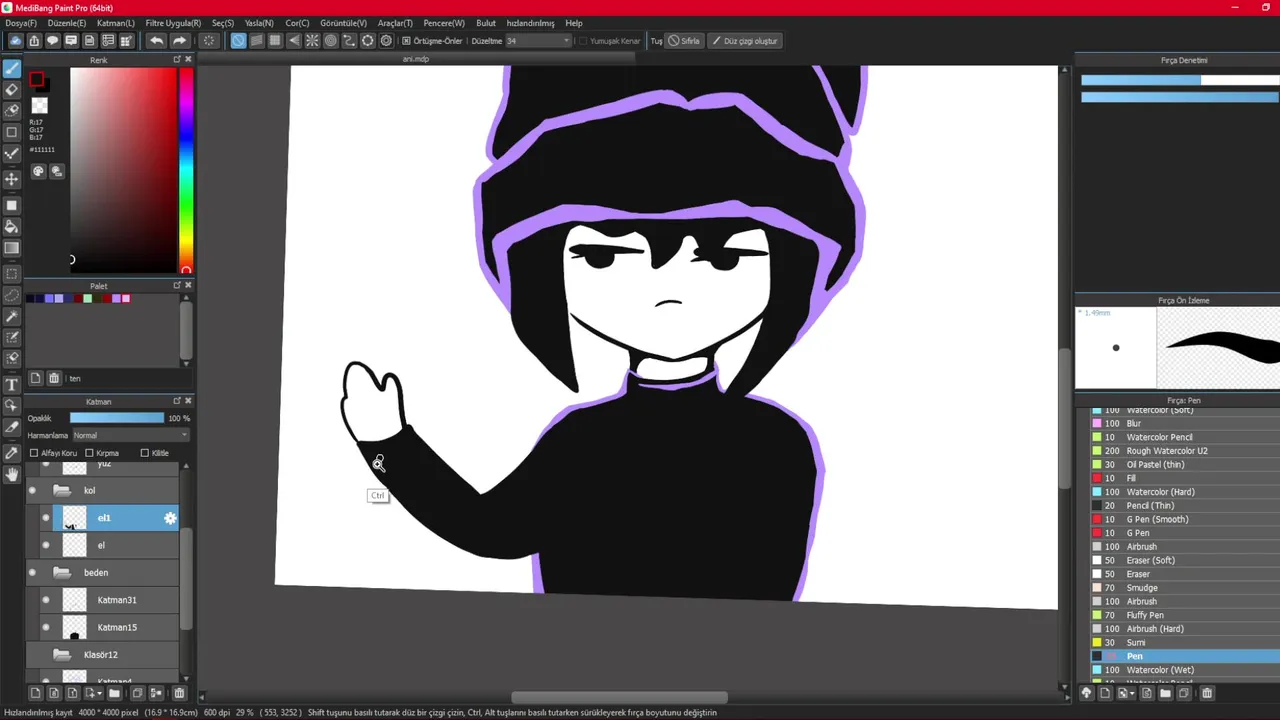This screenshot has width=1280, height=720.
Task: Adjust the Opaklık slider
Action: (x=116, y=418)
